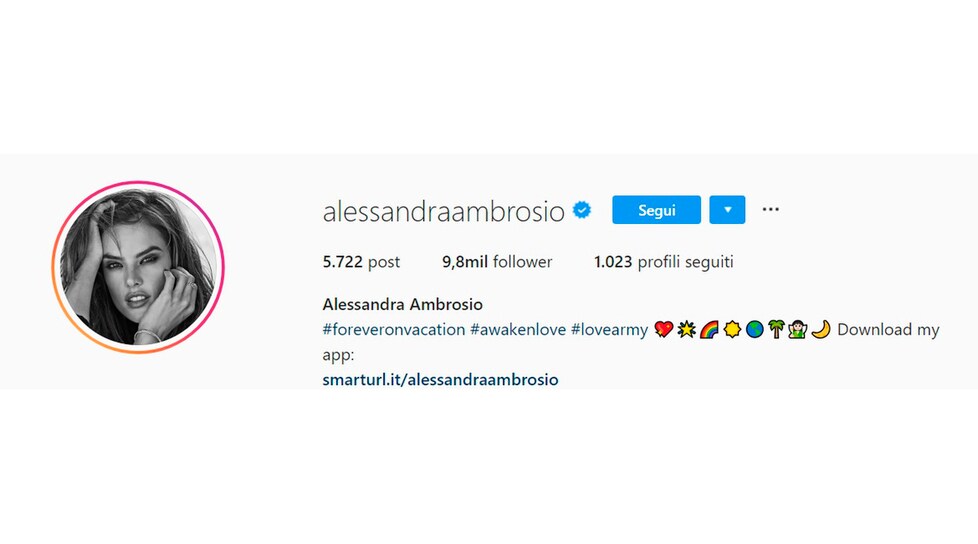This screenshot has height=544, width=978.
Task: Click the globe emoji in bio
Action: coord(755,329)
